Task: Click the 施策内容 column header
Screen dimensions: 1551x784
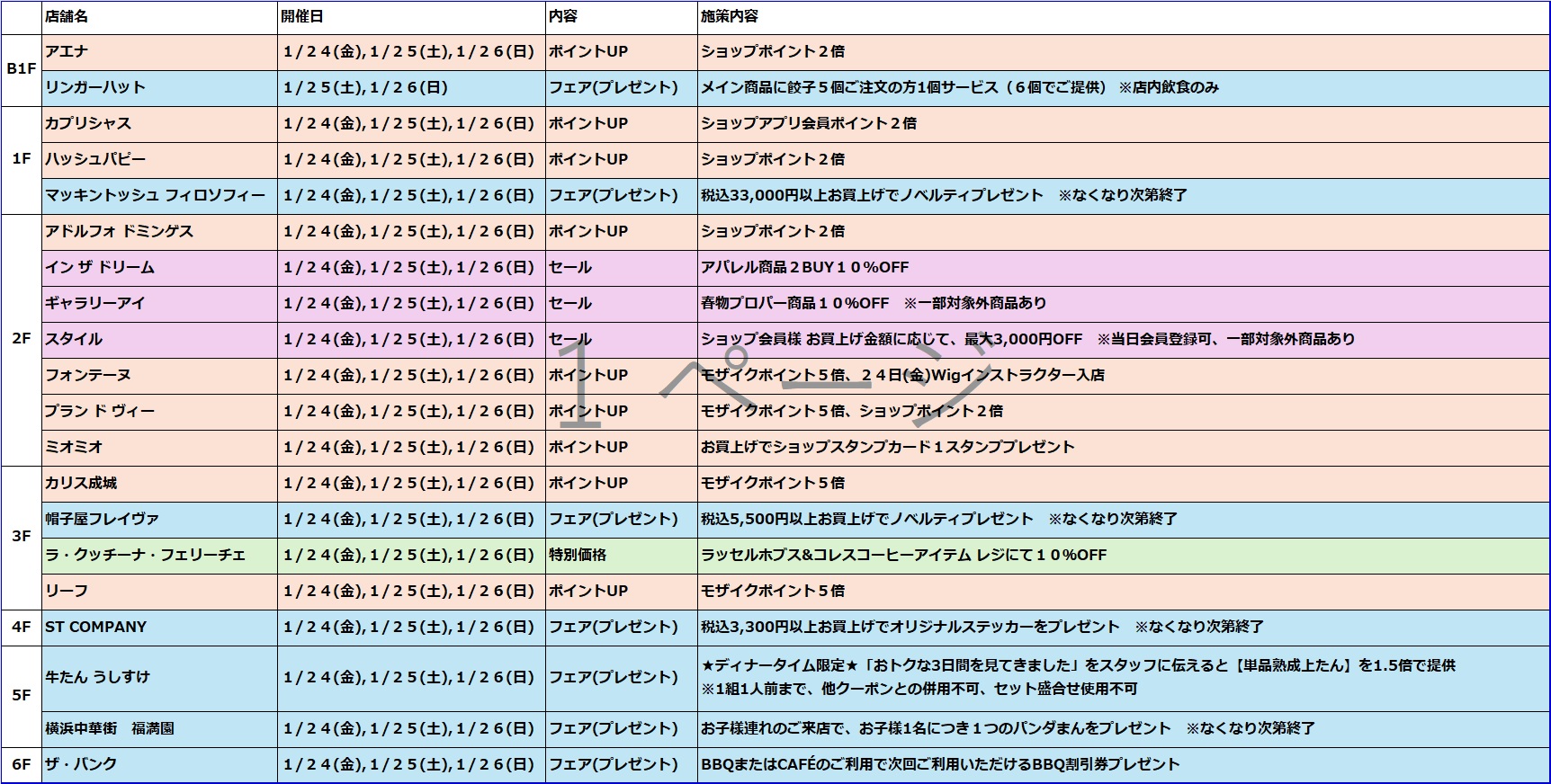Action: 1123,17
